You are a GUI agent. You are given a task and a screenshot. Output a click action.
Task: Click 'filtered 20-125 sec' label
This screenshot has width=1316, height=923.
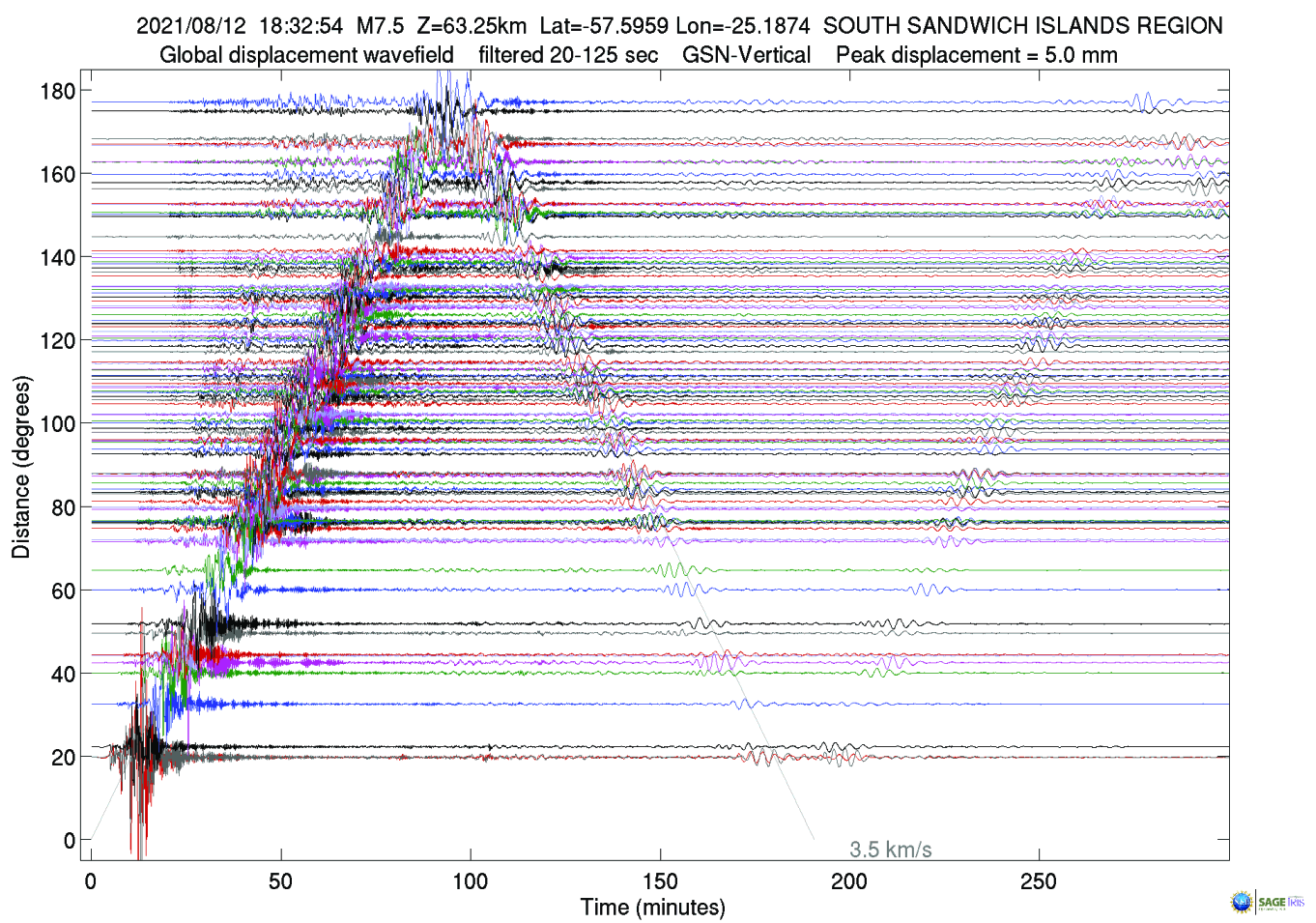pyautogui.click(x=568, y=55)
